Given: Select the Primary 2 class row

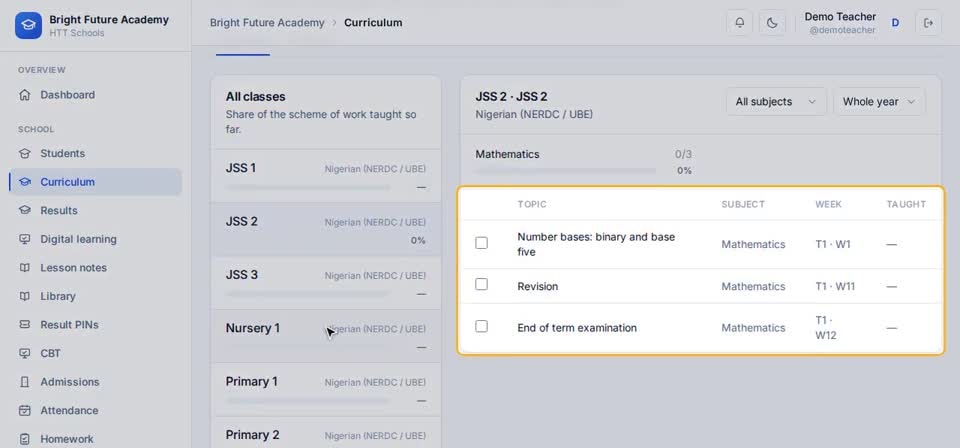Looking at the screenshot, I should [x=326, y=433].
